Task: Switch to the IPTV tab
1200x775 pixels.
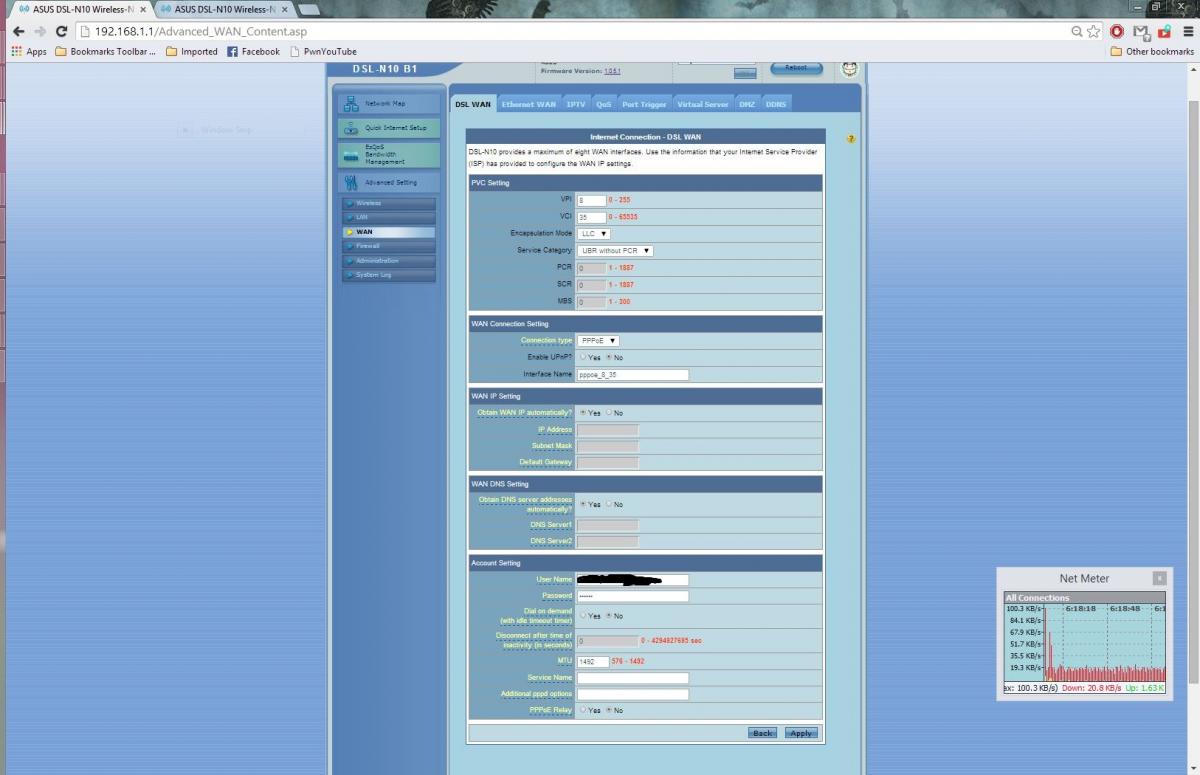Action: [576, 104]
